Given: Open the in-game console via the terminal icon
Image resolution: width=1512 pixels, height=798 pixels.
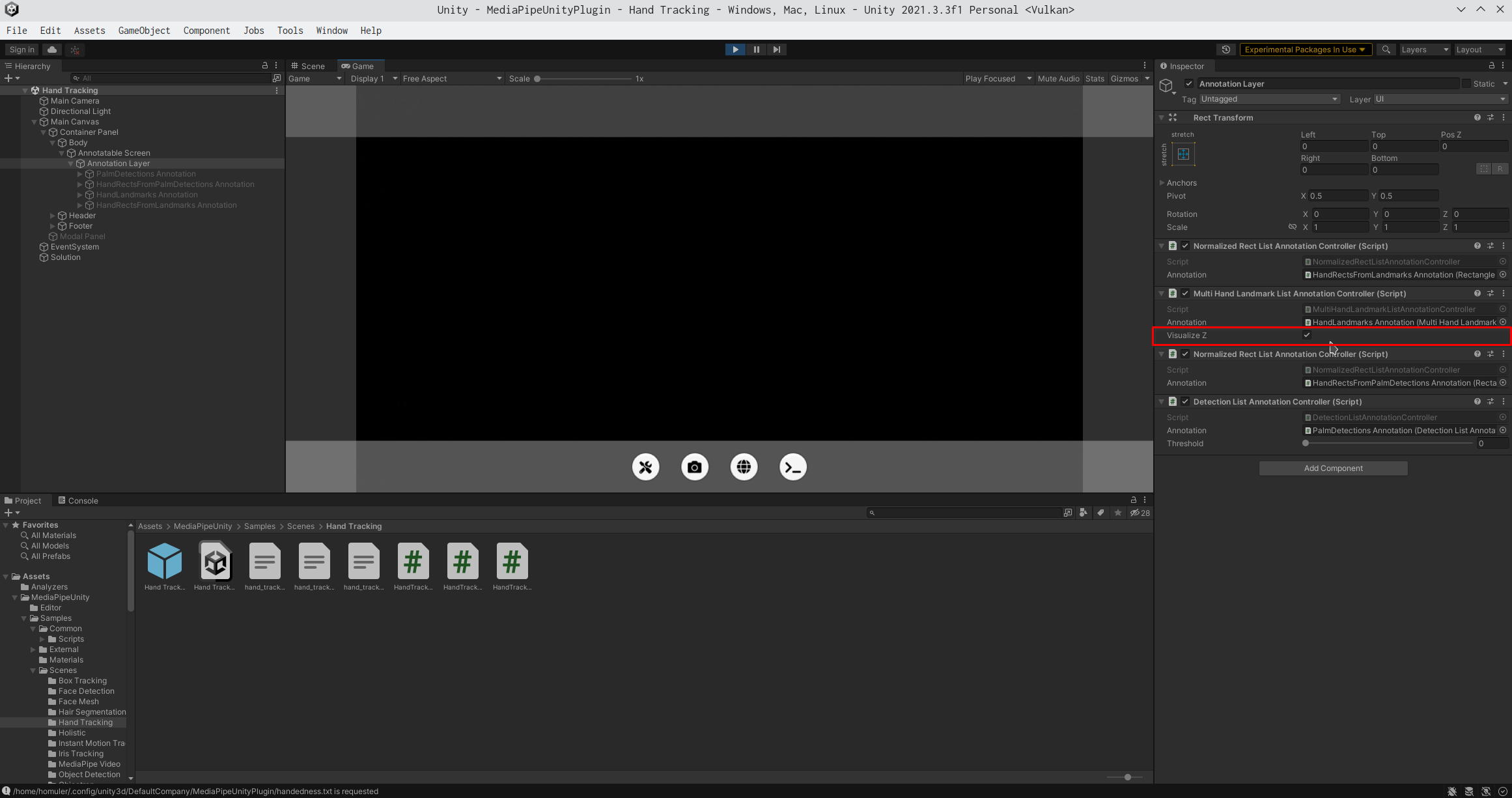Looking at the screenshot, I should (792, 467).
